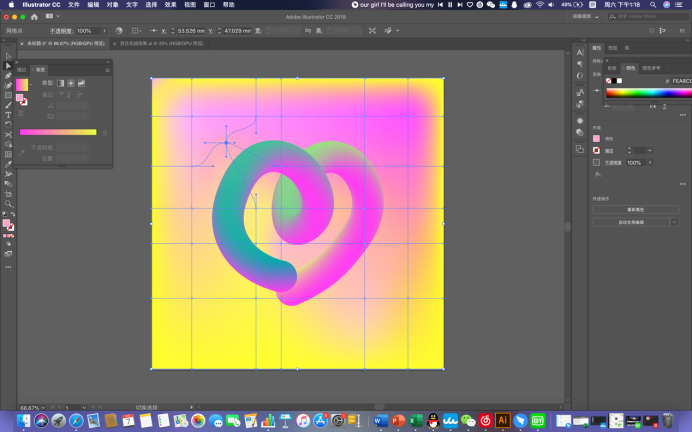The image size is (692, 433).
Task: Choose linear gradient type
Action: coord(61,83)
